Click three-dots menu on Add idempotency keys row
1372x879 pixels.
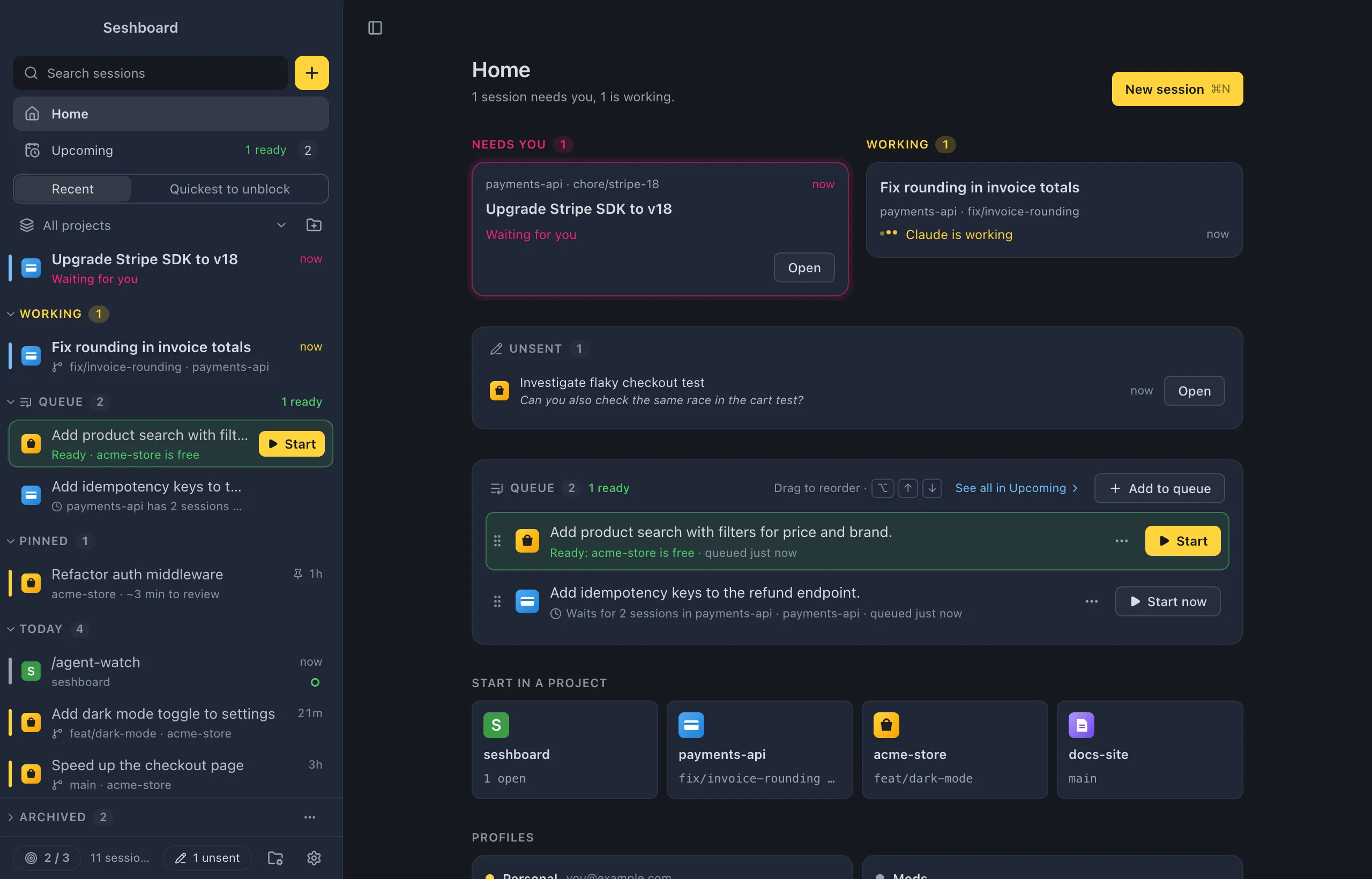[1091, 601]
